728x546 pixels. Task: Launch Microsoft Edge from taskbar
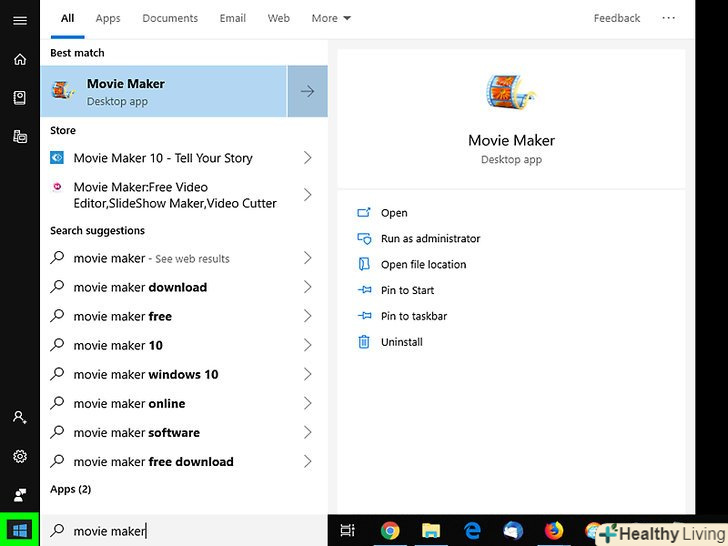pos(472,531)
